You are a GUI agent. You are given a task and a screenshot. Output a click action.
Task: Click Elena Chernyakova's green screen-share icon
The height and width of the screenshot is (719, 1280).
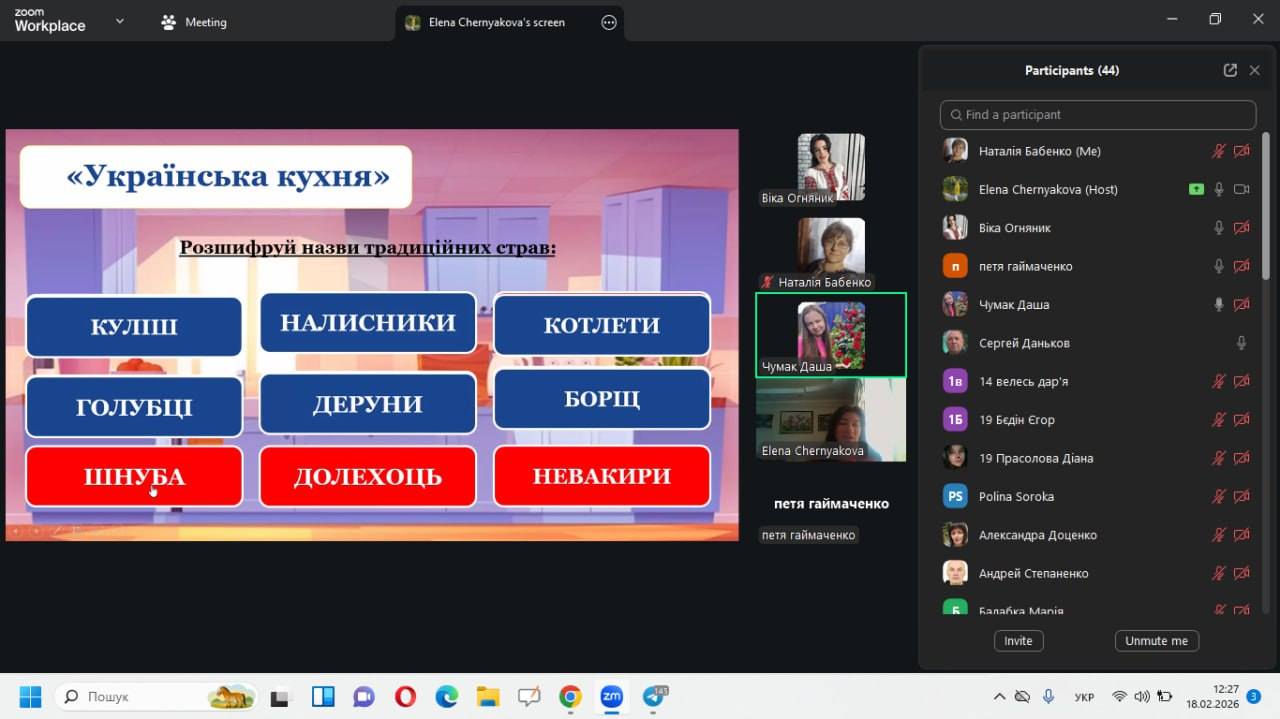pos(1196,189)
